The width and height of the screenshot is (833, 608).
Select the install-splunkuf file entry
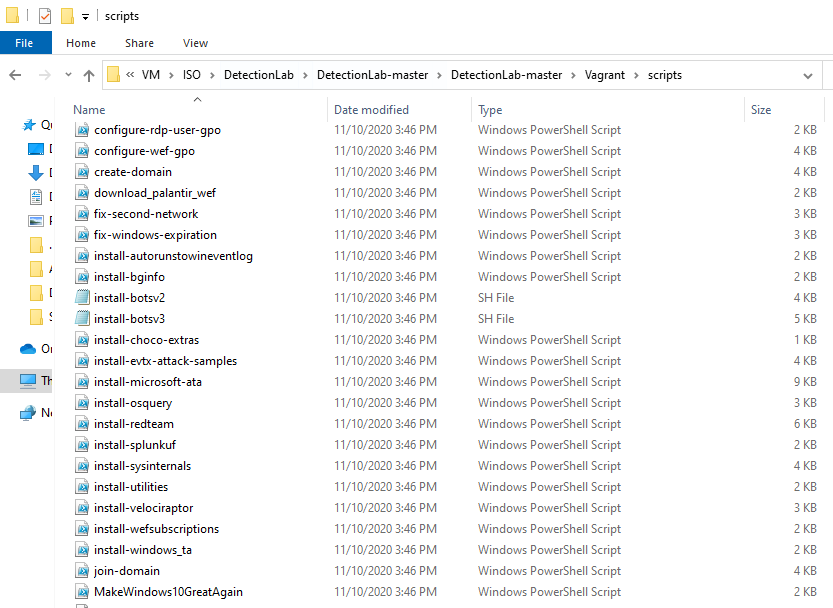click(135, 444)
